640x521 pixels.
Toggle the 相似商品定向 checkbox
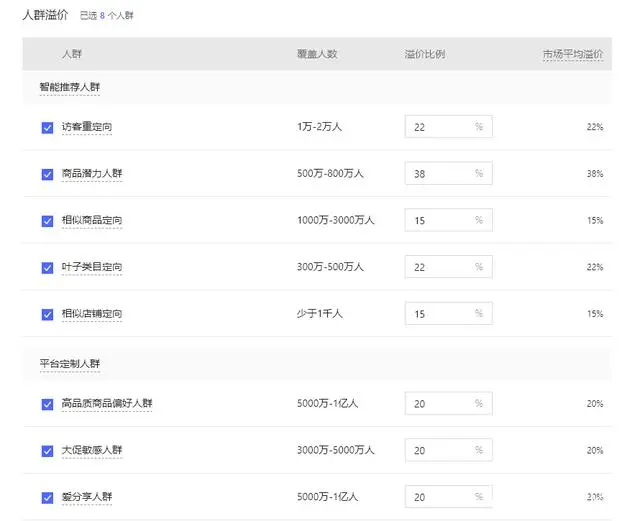click(47, 221)
